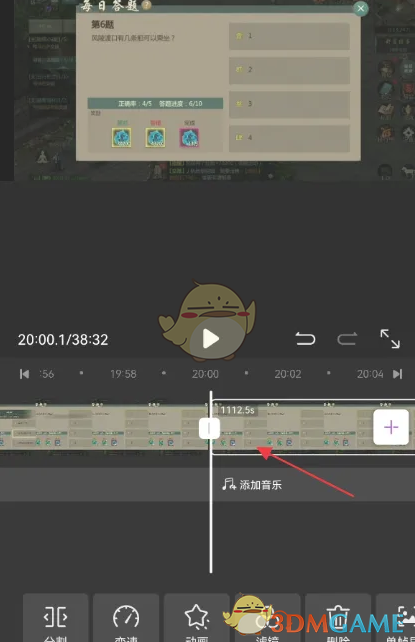The height and width of the screenshot is (642, 415).
Task: Add a clip with the plus button
Action: tap(391, 427)
